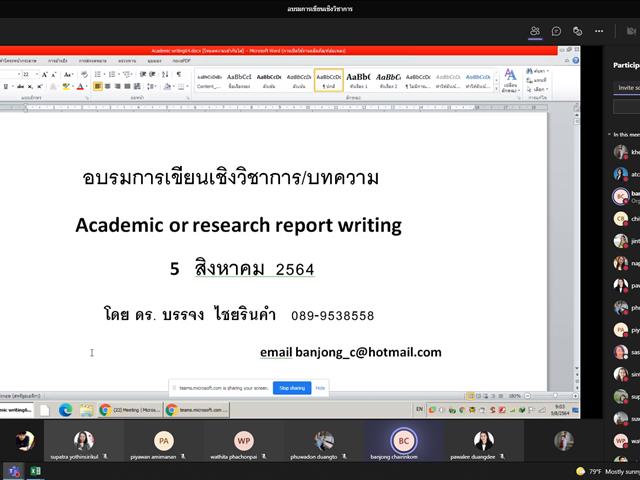This screenshot has width=640, height=480.
Task: Apply the Heading 1 style (AaBbC bold)
Action: [358, 80]
